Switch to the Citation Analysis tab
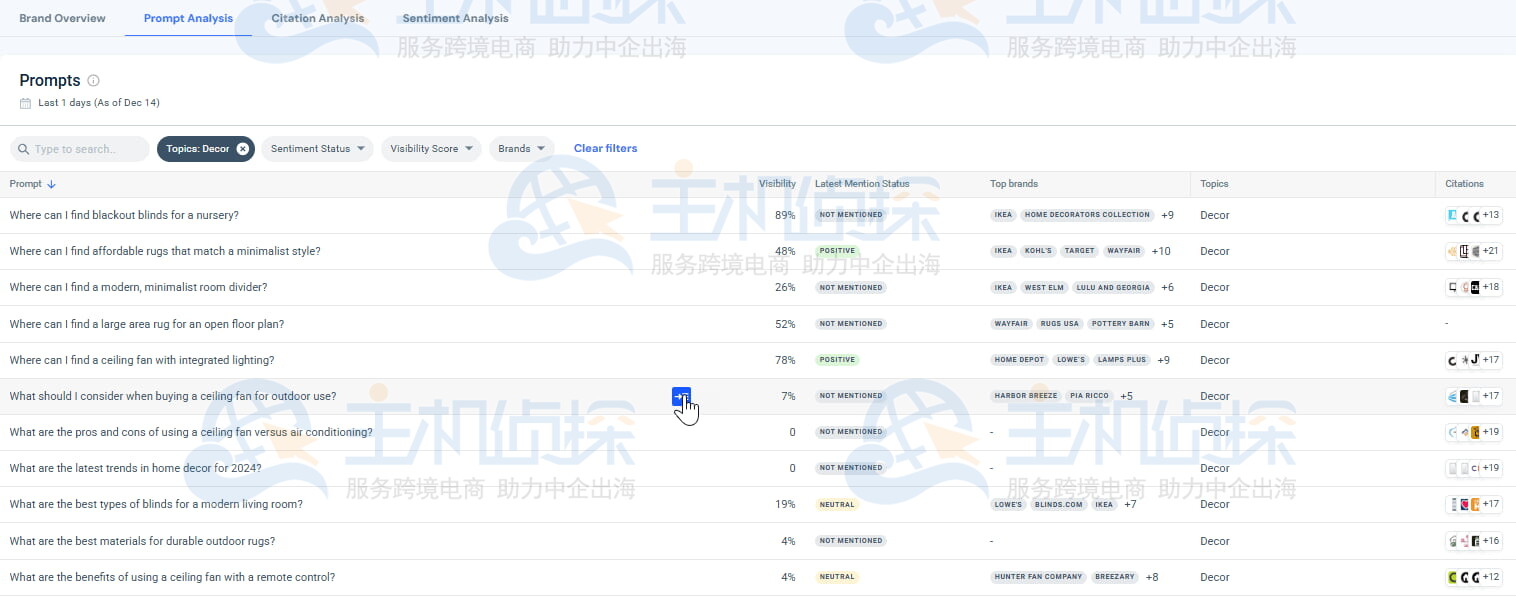The width and height of the screenshot is (1516, 597). [x=318, y=17]
